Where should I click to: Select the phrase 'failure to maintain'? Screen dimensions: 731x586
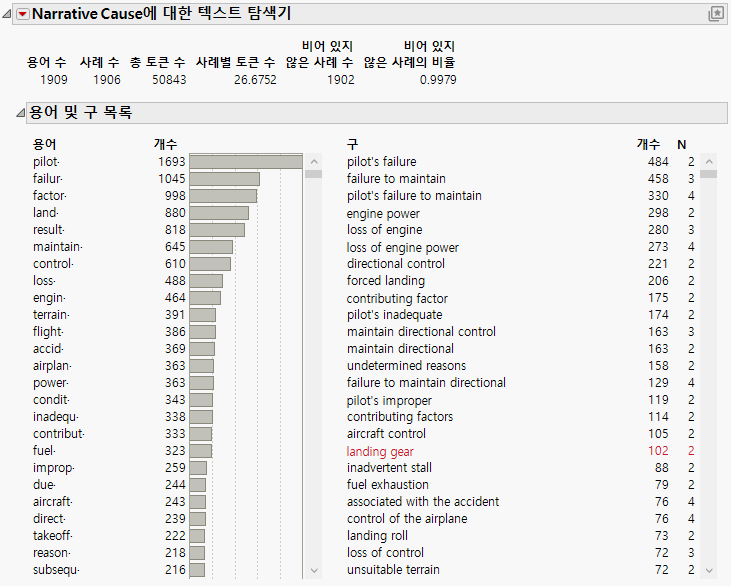(396, 179)
